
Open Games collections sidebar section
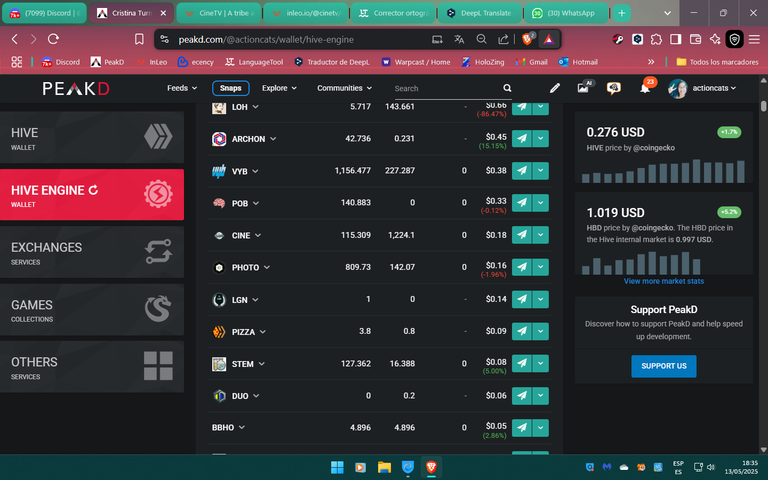[92, 310]
